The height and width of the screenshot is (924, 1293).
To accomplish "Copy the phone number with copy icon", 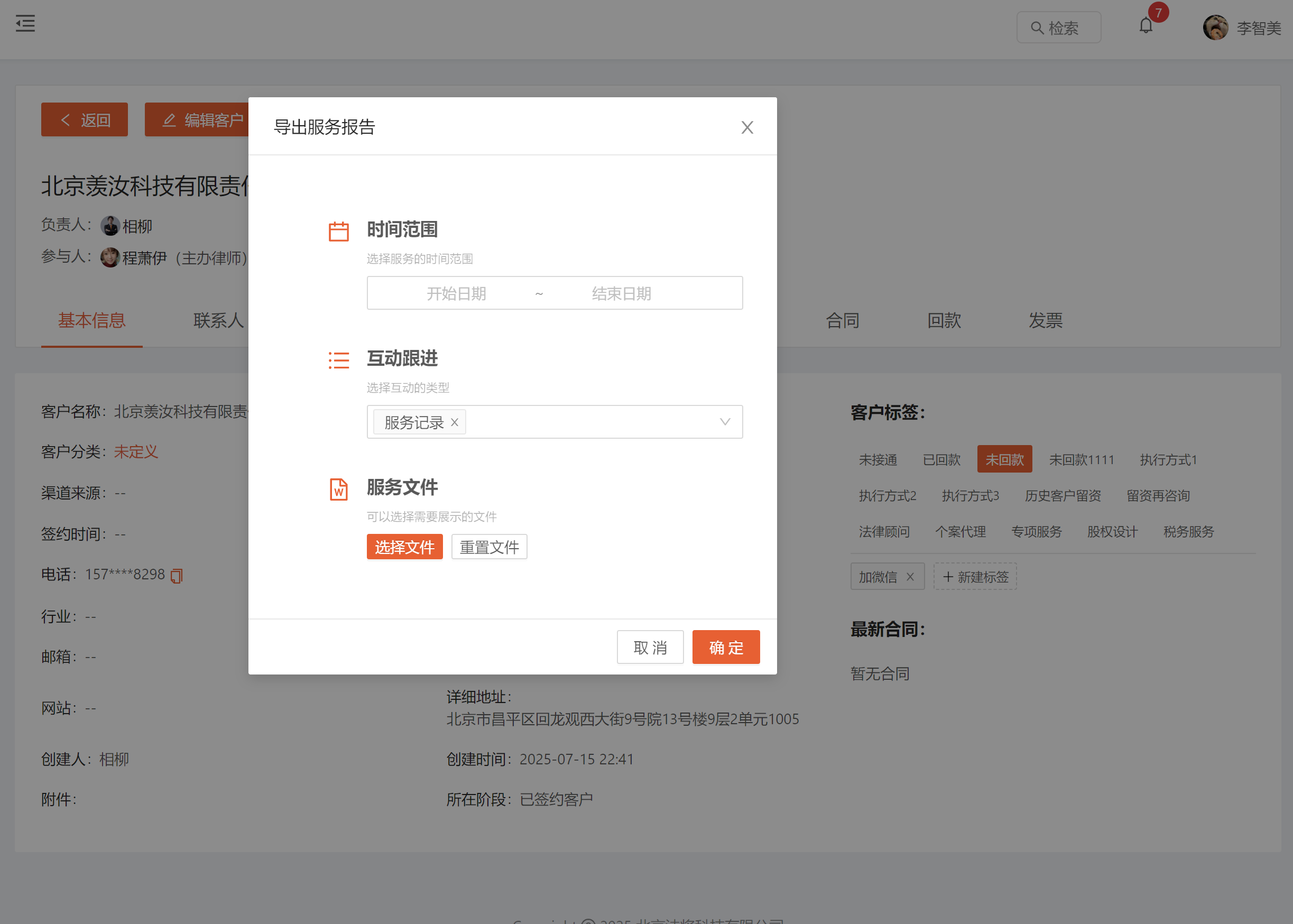I will pos(177,576).
